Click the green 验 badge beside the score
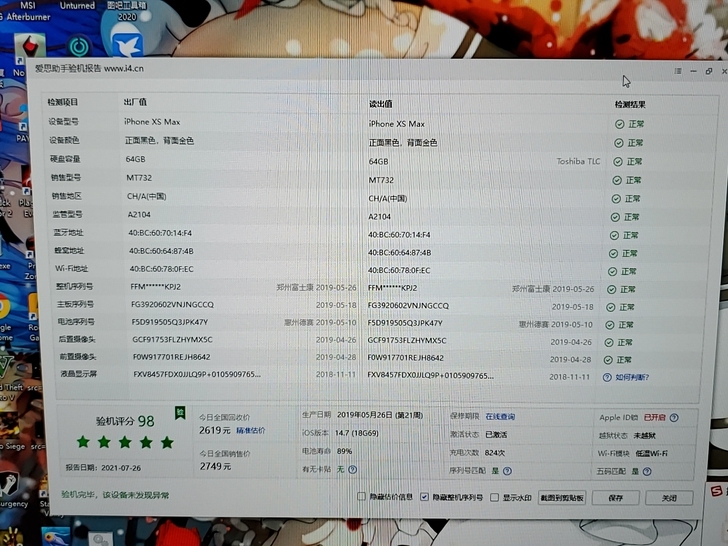 [180, 412]
